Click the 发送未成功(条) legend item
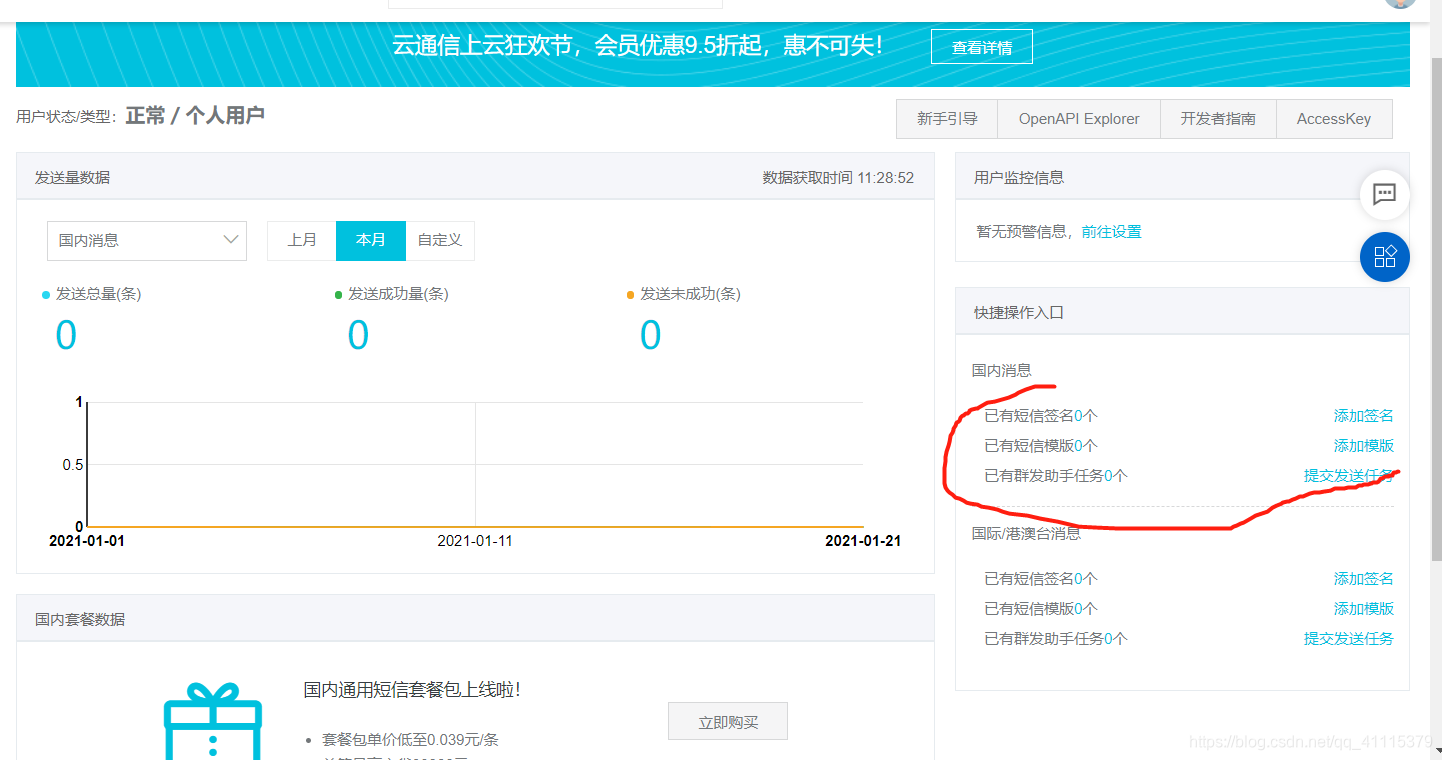 coord(683,294)
